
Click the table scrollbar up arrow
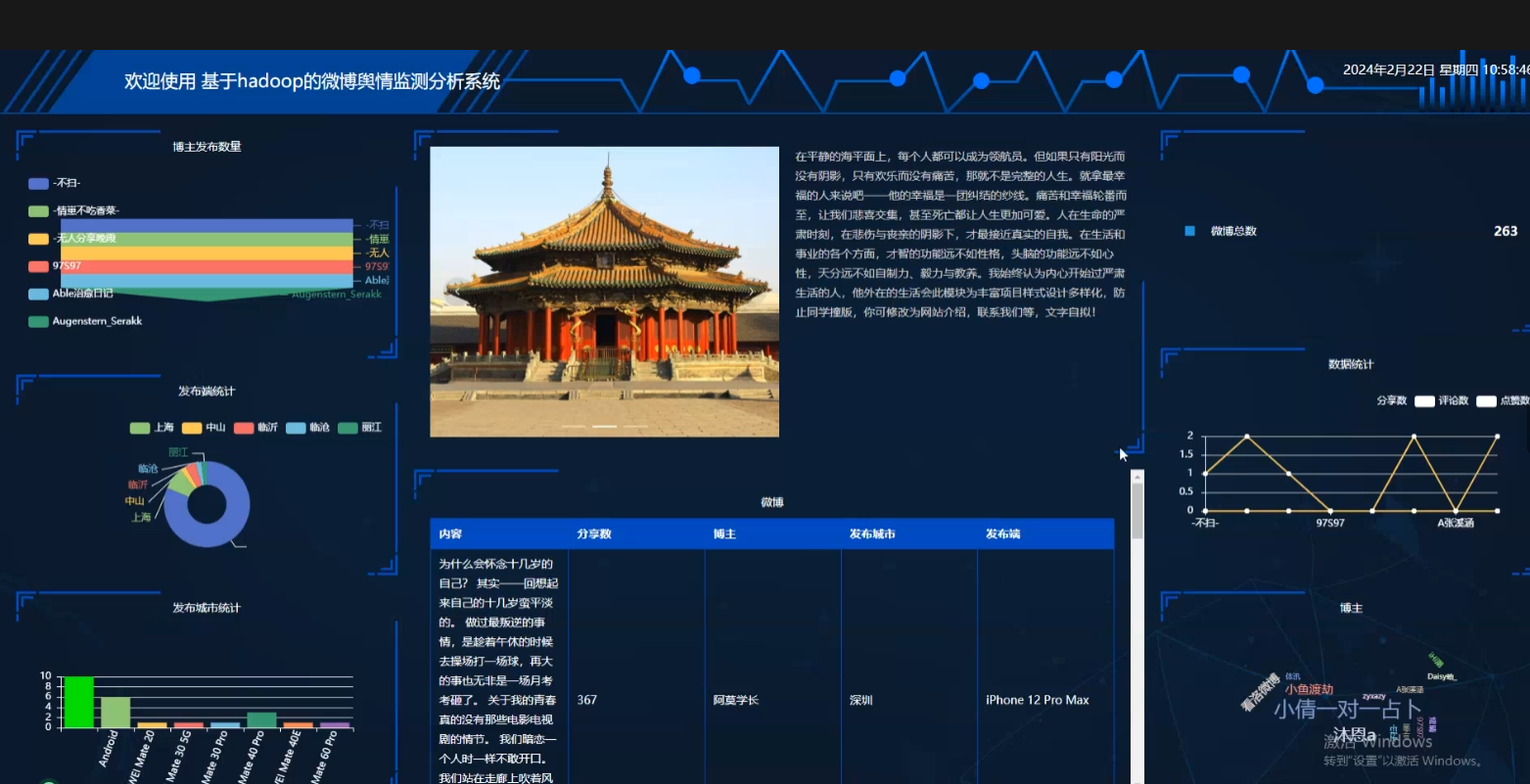tap(1137, 477)
